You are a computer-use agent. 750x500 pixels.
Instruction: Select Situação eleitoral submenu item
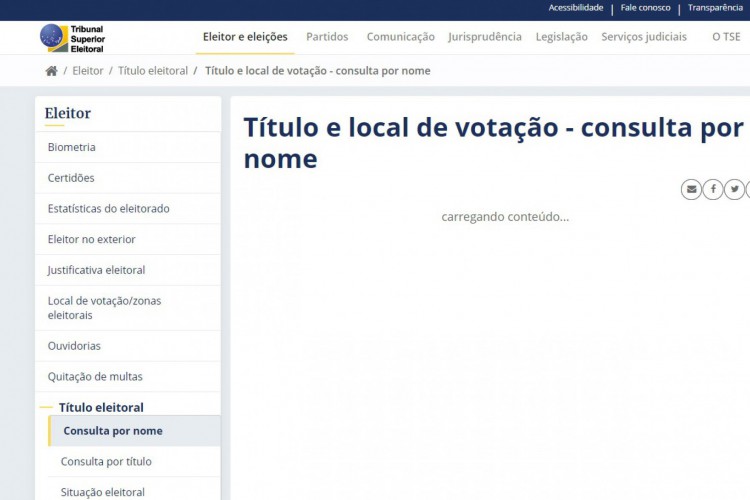point(134,491)
